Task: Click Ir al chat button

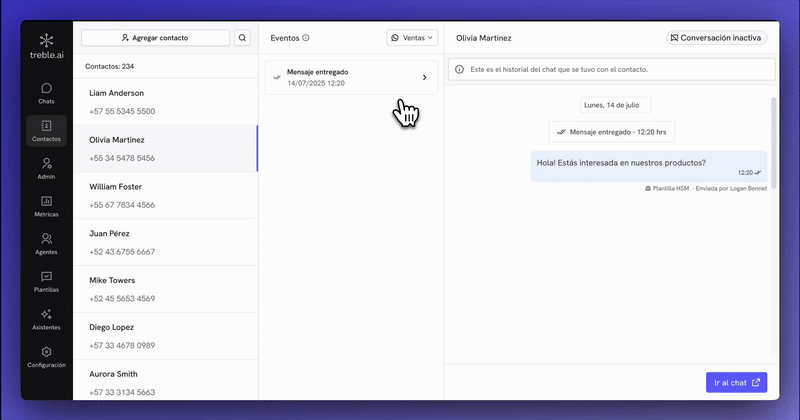Action: click(x=736, y=383)
